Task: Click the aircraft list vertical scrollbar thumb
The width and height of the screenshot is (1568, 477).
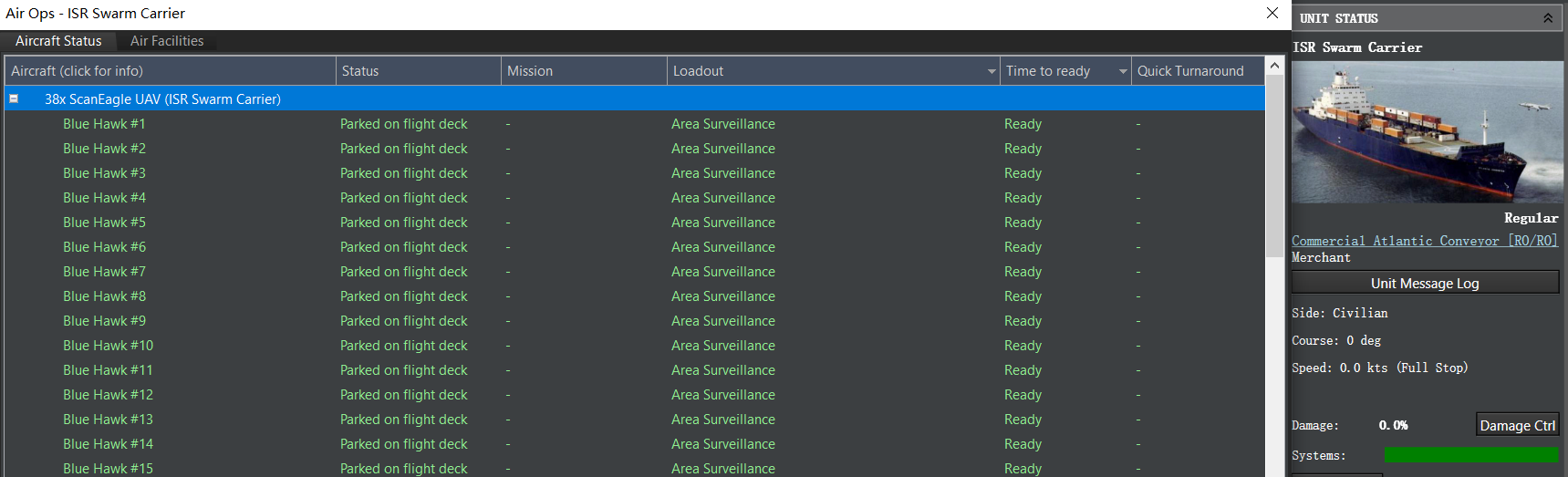Action: click(1275, 166)
